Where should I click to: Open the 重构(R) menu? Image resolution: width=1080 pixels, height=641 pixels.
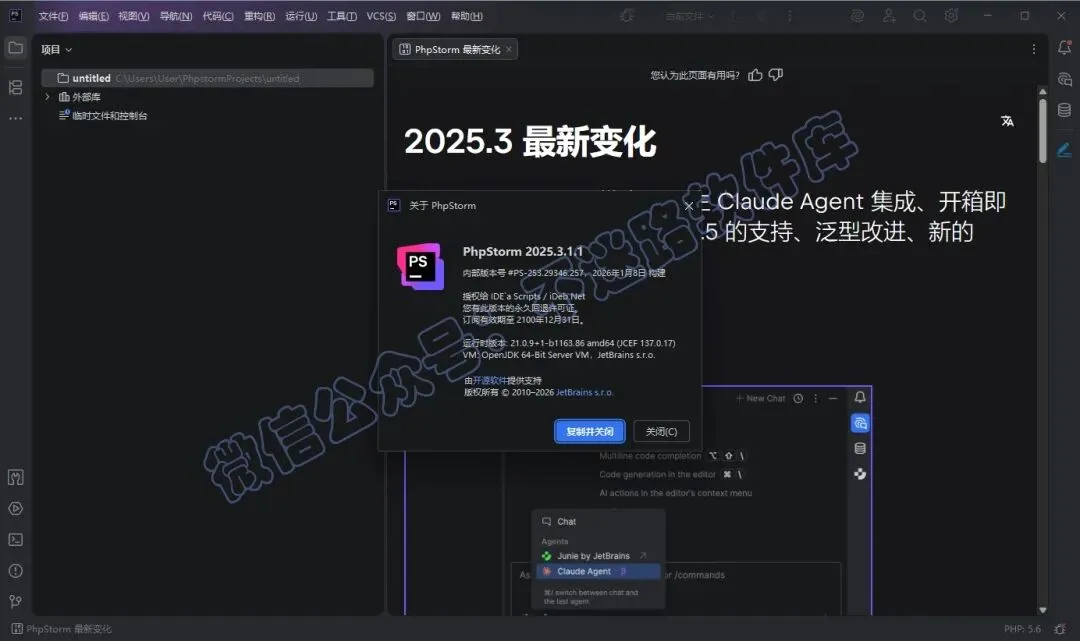click(259, 16)
